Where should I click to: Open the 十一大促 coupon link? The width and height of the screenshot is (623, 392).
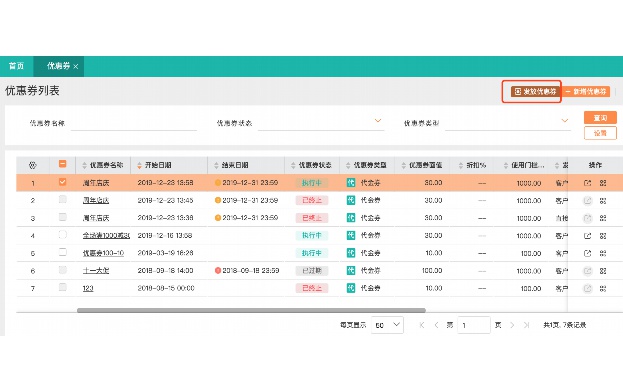96,271
